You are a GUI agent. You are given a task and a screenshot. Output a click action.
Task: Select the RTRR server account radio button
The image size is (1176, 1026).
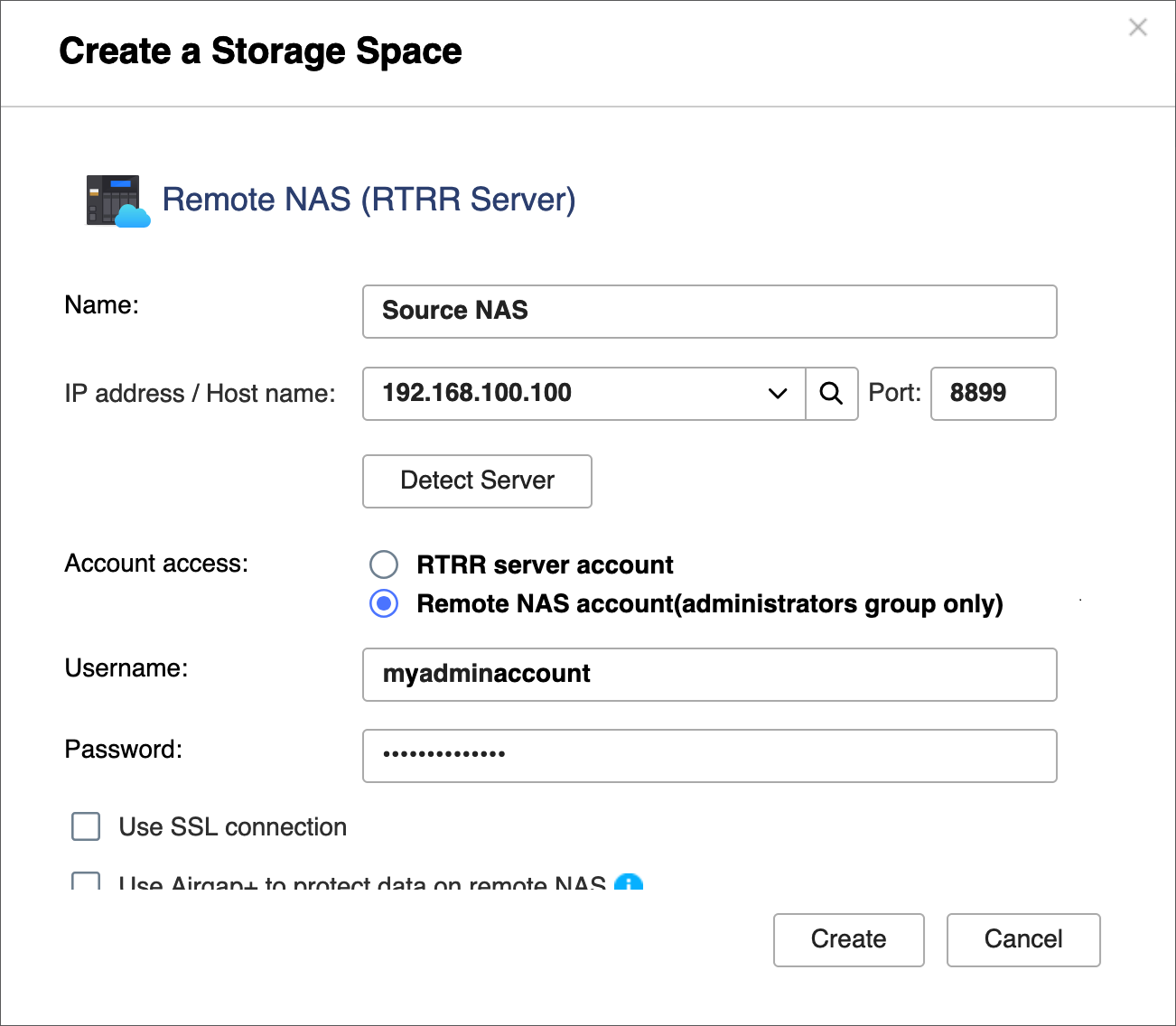(384, 564)
